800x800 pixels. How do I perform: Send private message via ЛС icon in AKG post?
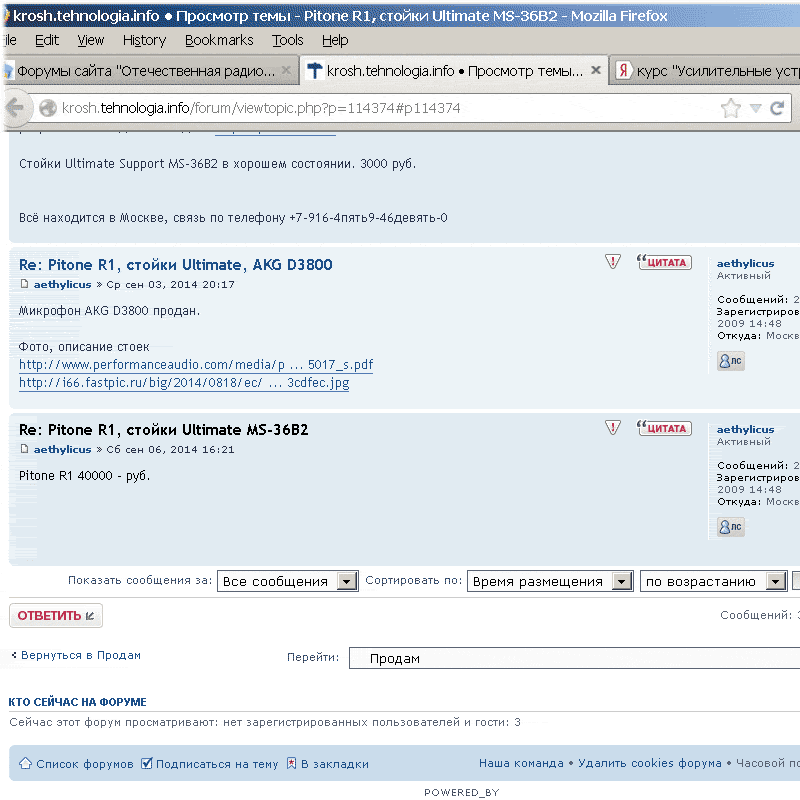click(x=731, y=361)
